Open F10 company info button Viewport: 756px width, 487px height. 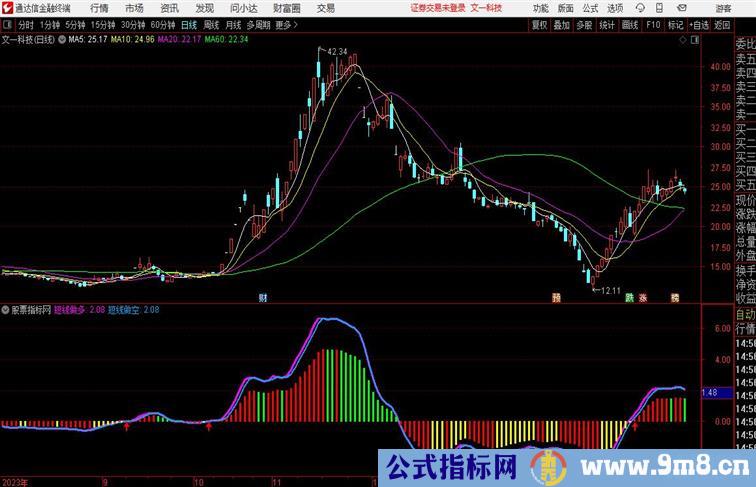pos(653,25)
